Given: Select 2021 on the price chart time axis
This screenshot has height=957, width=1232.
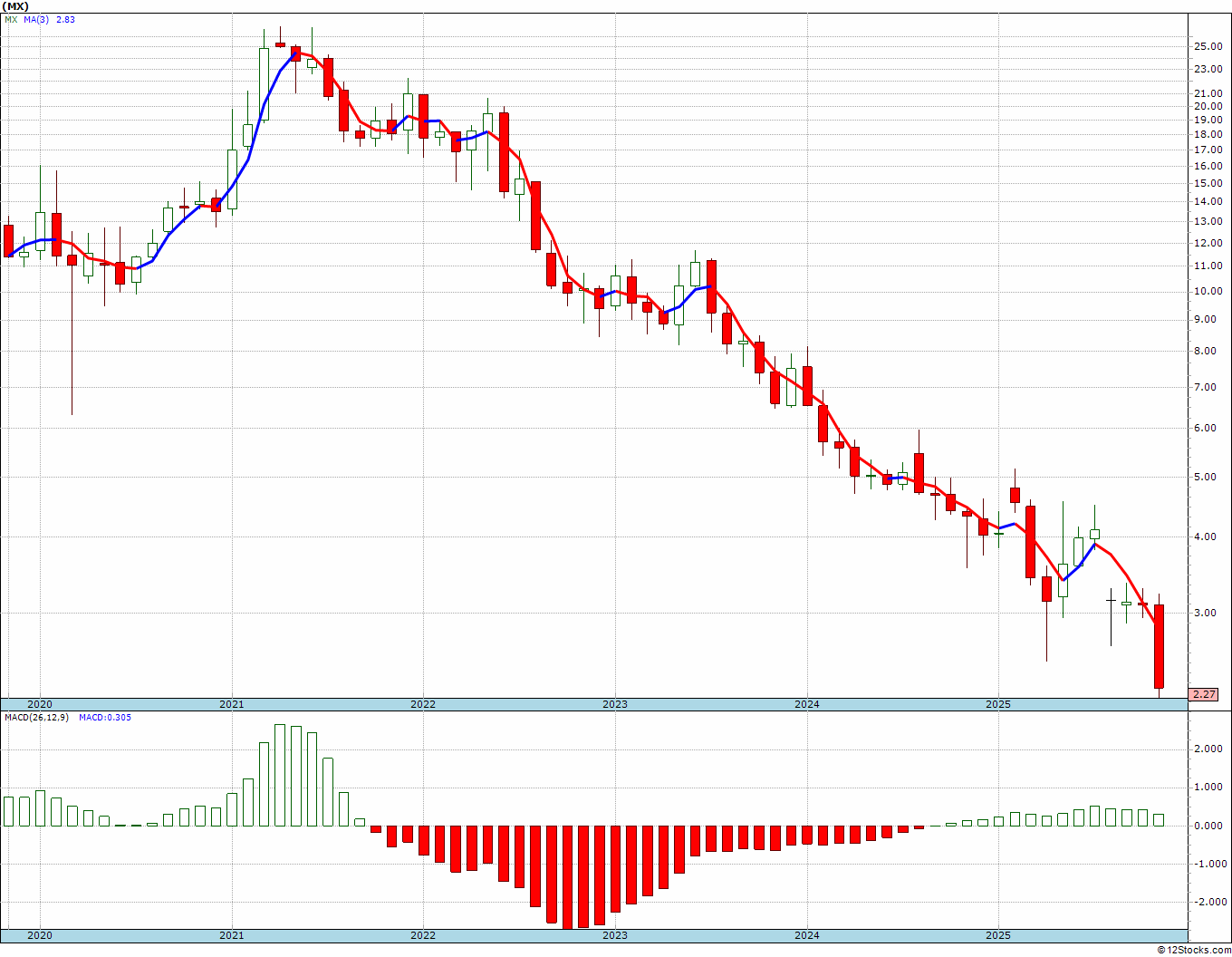Looking at the screenshot, I should 231,704.
